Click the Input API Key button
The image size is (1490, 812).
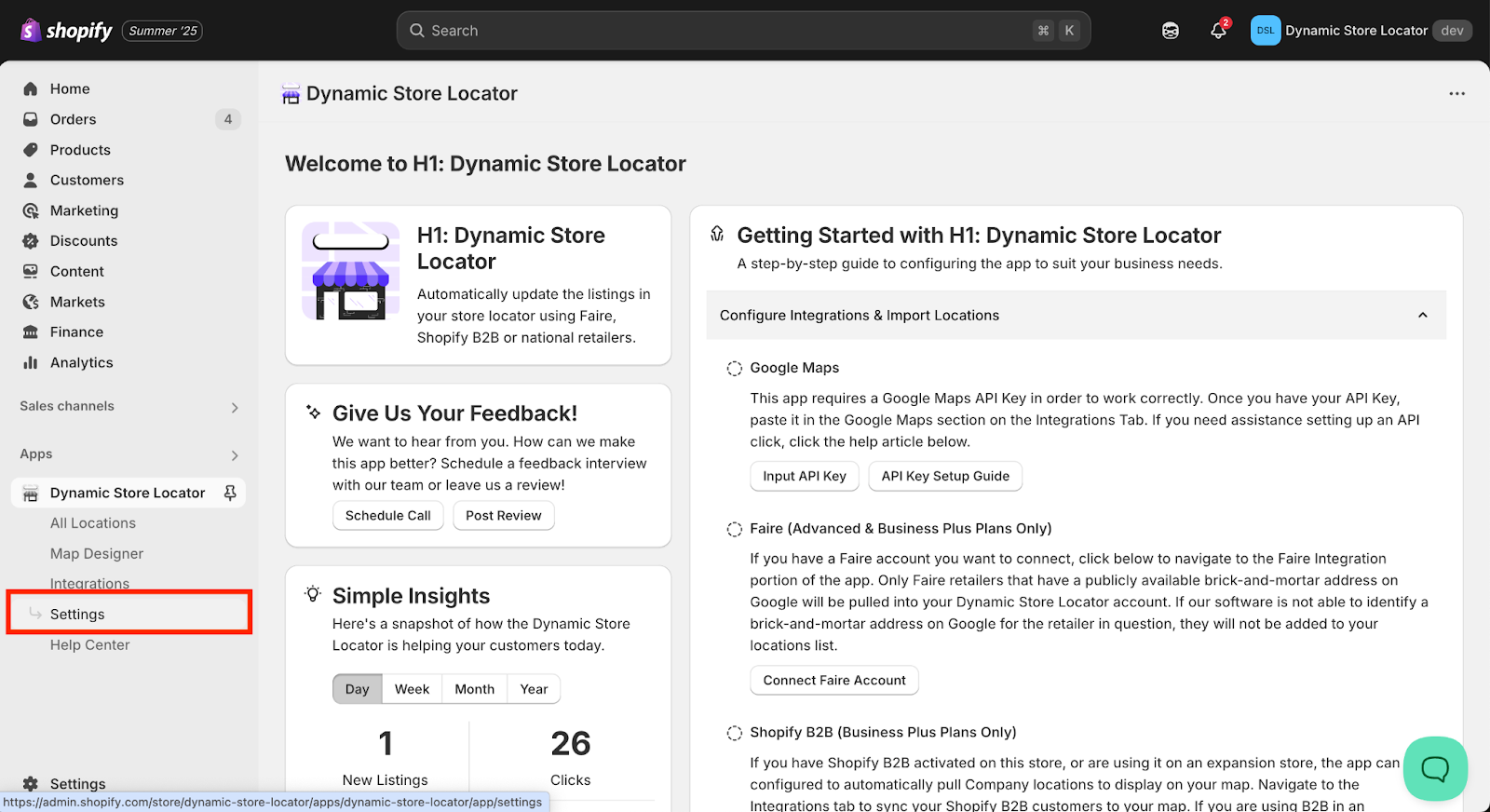805,476
